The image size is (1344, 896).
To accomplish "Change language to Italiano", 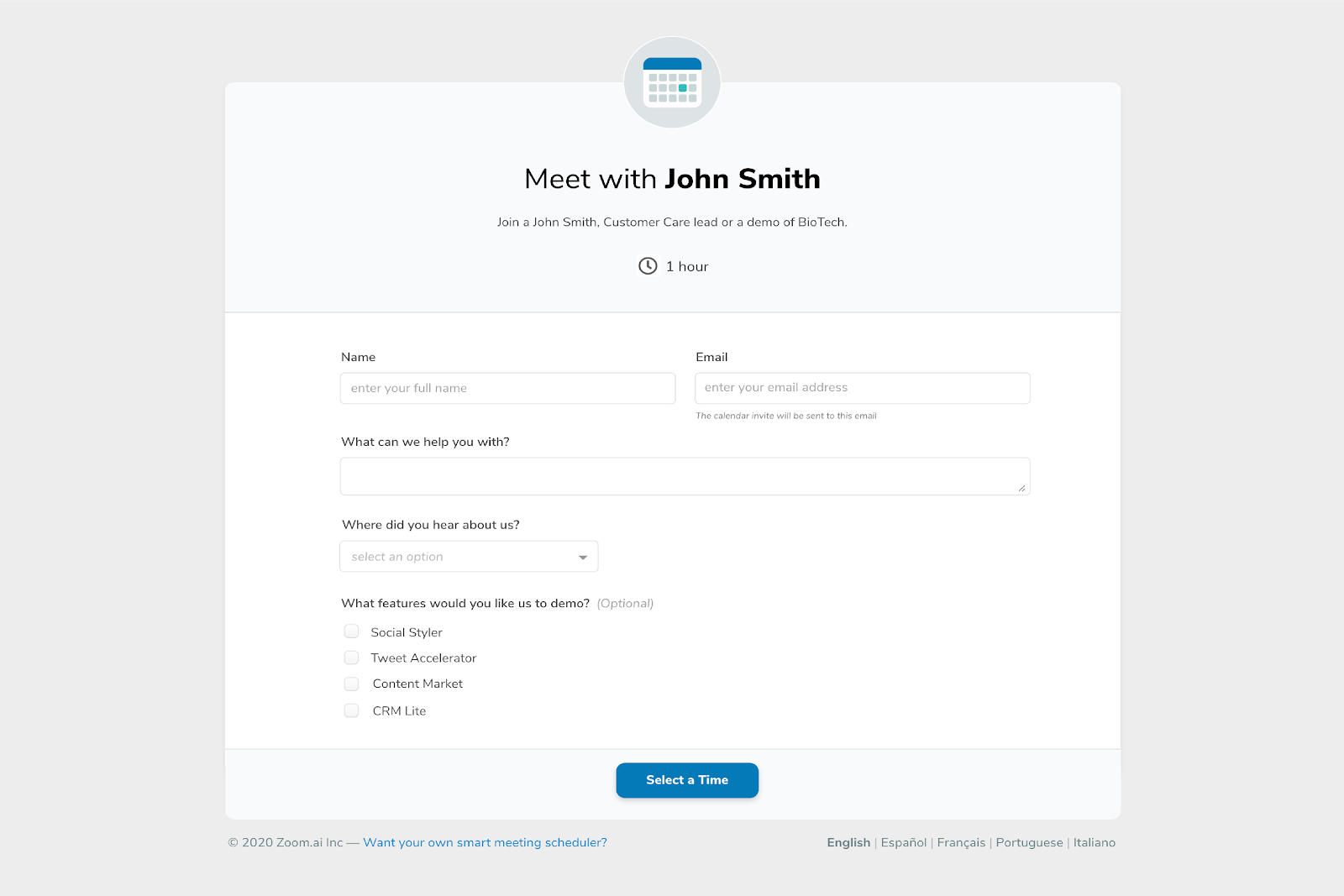I will 1095,842.
